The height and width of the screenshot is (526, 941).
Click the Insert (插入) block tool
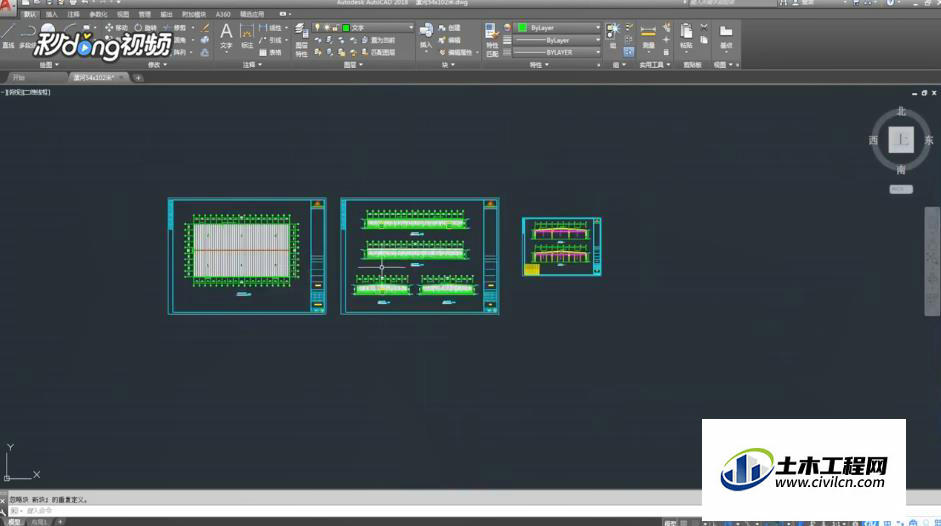click(x=426, y=36)
